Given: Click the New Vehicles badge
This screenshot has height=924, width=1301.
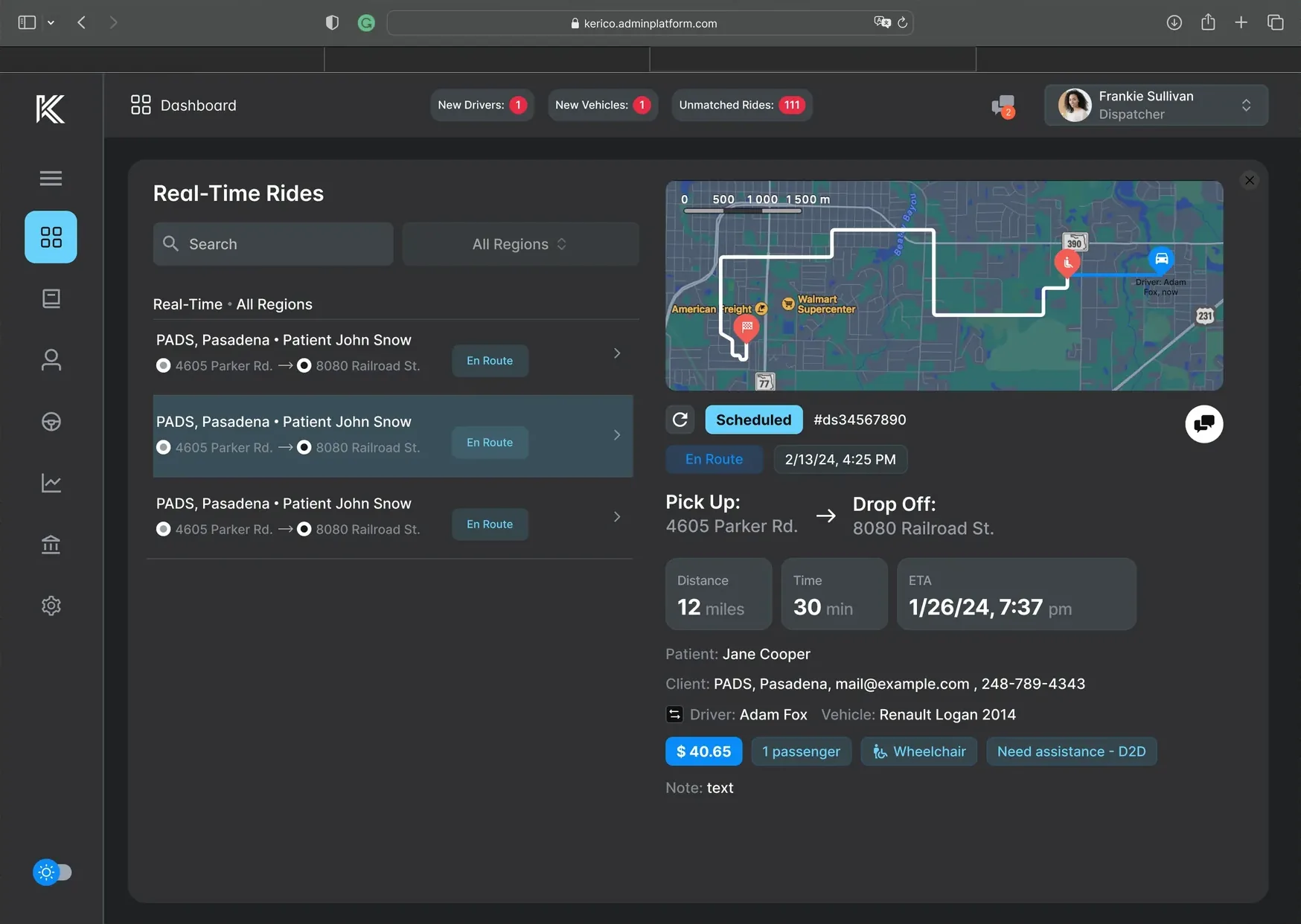Looking at the screenshot, I should pos(602,105).
